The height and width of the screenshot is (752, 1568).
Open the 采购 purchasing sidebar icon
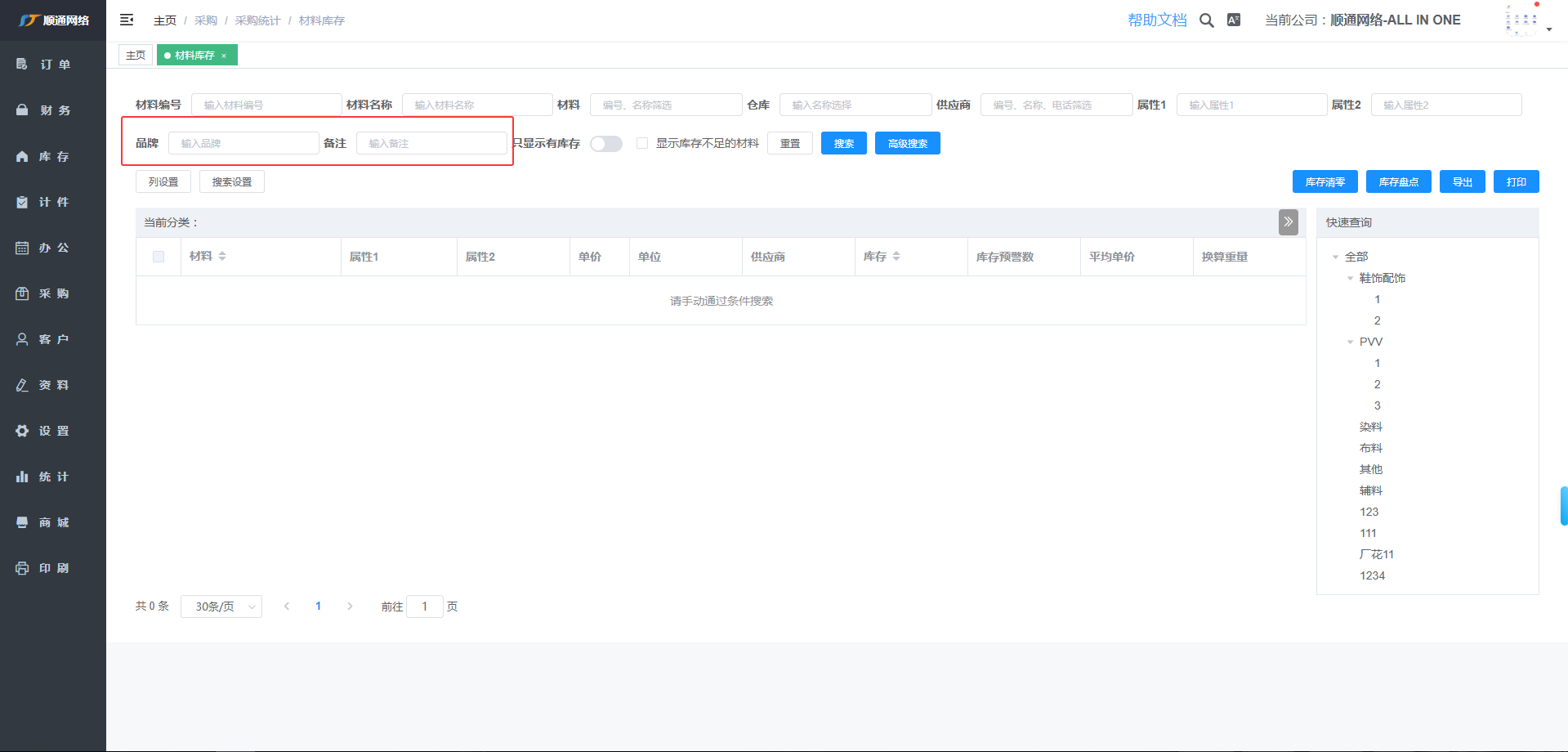pyautogui.click(x=22, y=293)
